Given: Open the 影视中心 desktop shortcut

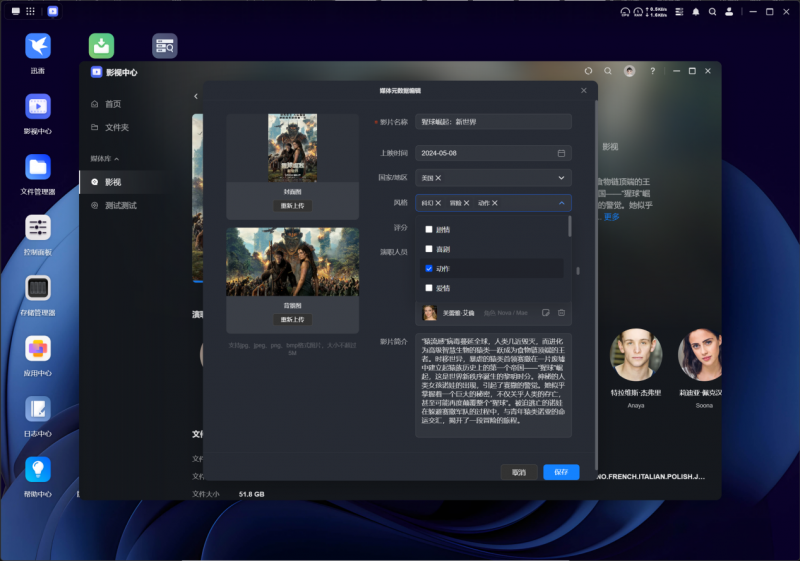Looking at the screenshot, I should click(38, 107).
